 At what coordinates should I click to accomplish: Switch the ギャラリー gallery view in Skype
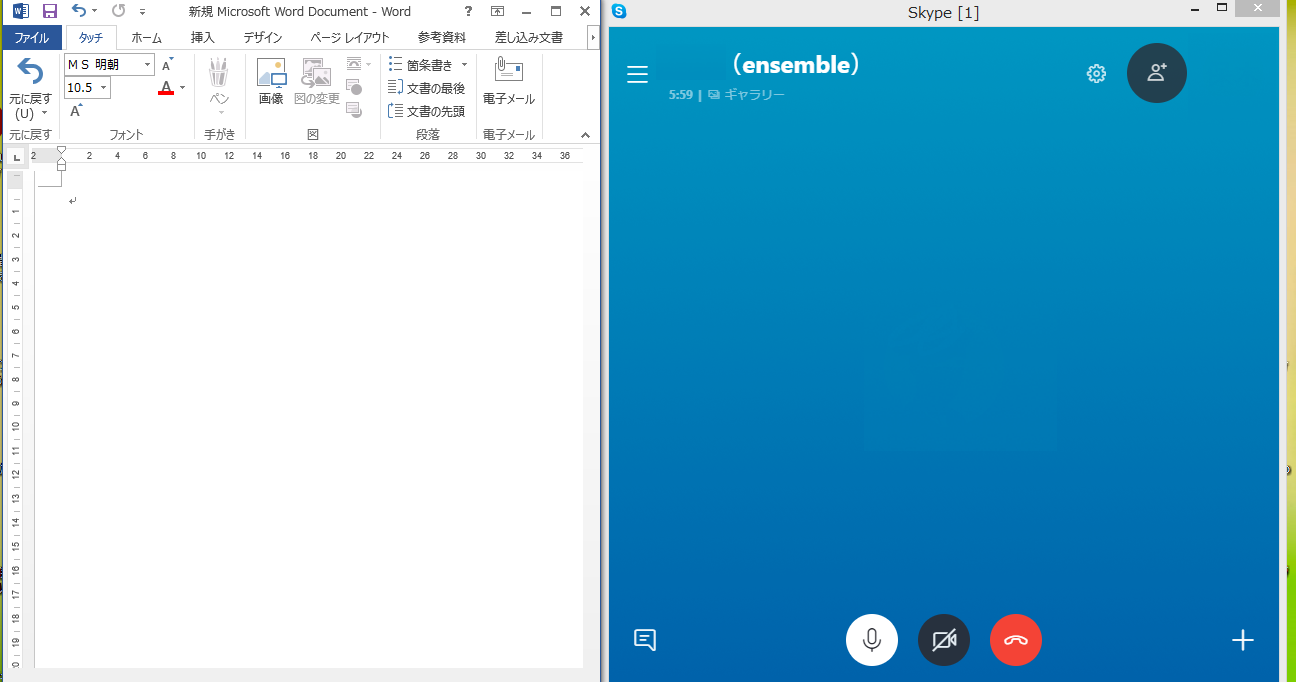tap(746, 95)
